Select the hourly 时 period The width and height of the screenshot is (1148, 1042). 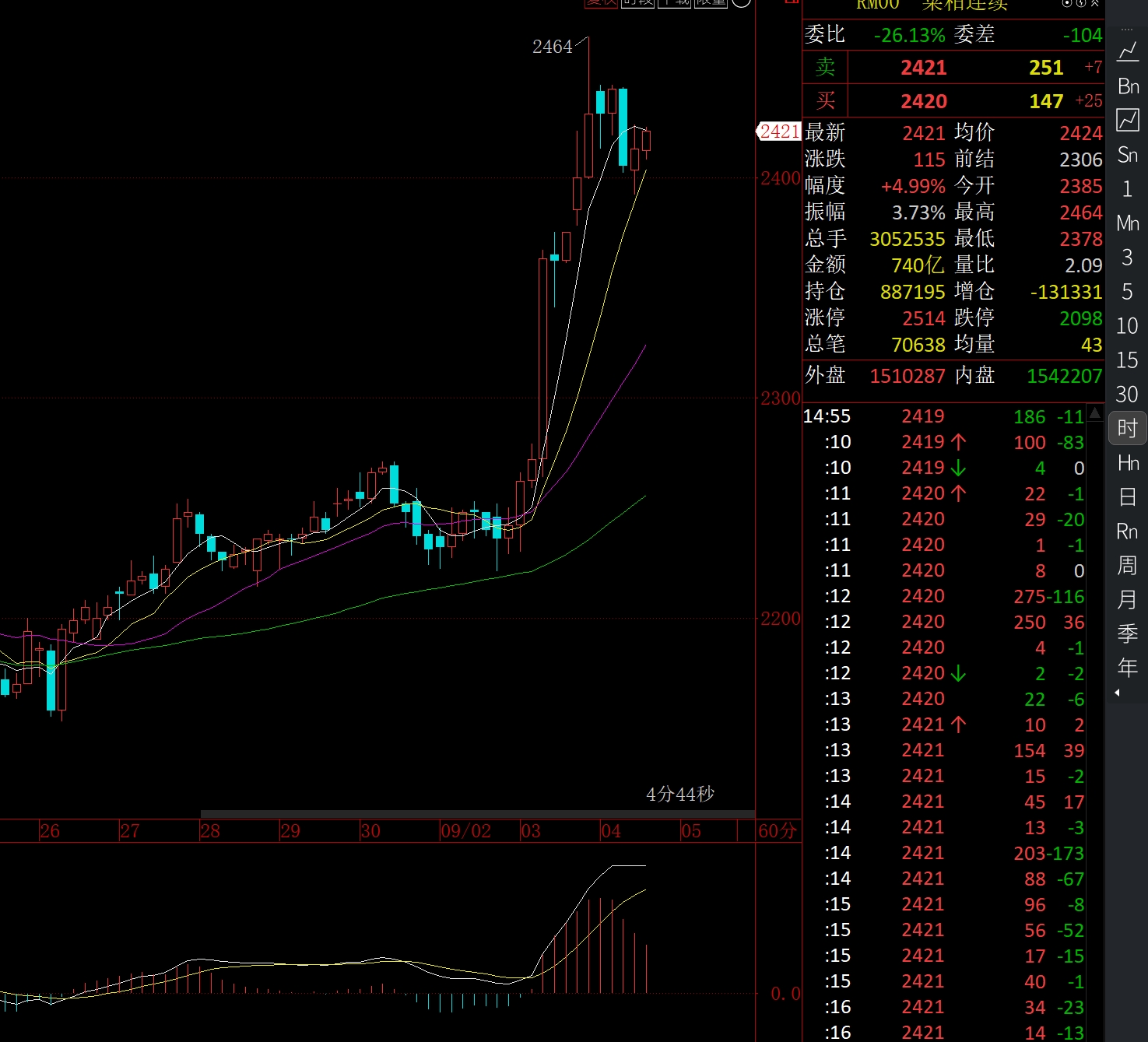[1127, 428]
